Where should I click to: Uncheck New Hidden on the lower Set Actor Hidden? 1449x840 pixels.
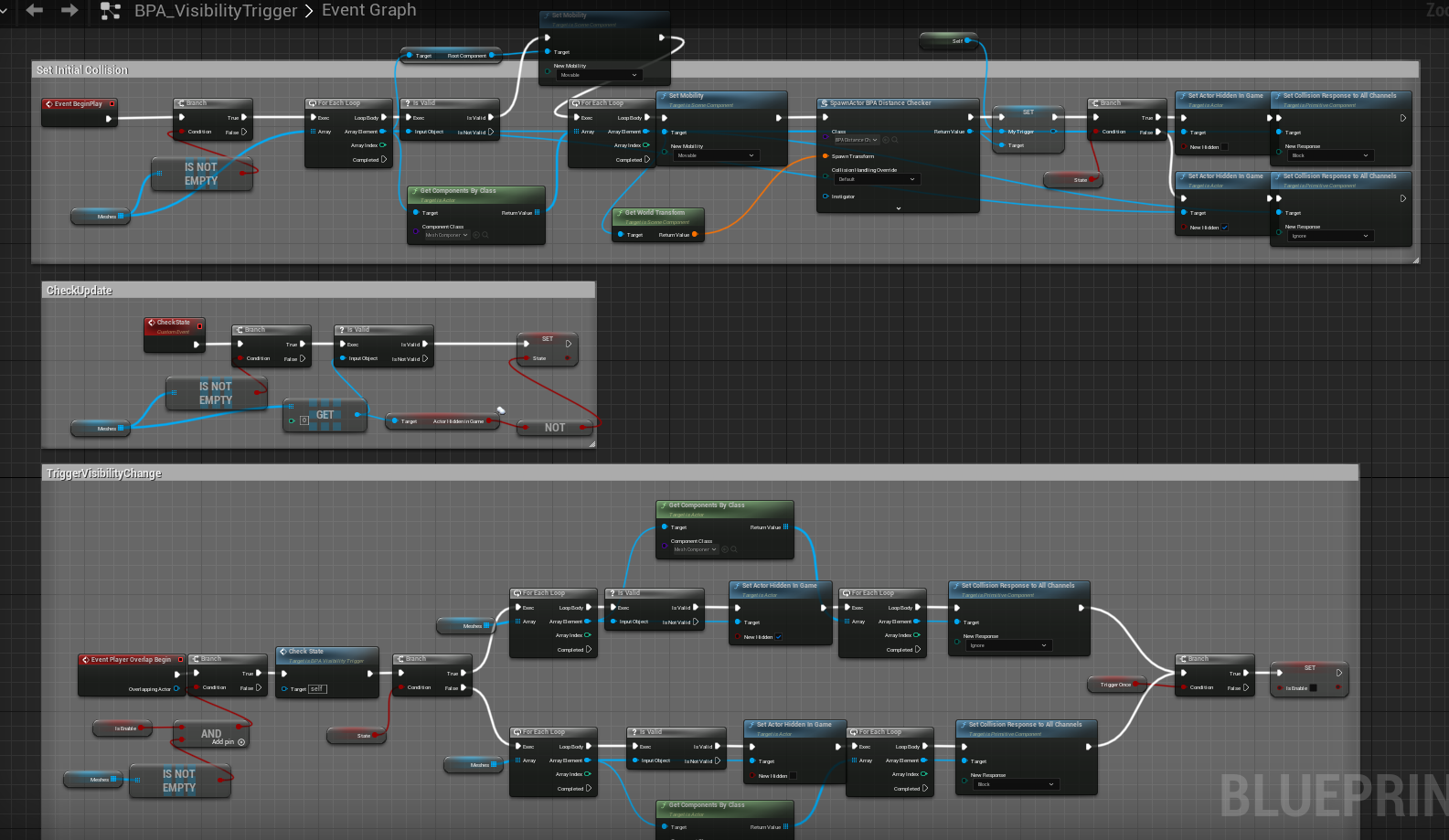[1225, 228]
